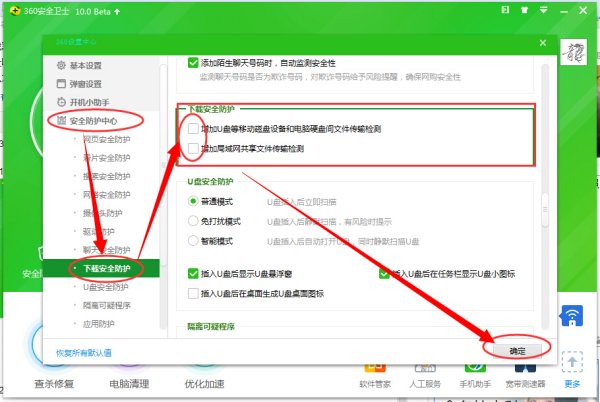Click the 下载安全防护 section heading
Viewport: 600px width, 402px height.
pyautogui.click(x=211, y=109)
